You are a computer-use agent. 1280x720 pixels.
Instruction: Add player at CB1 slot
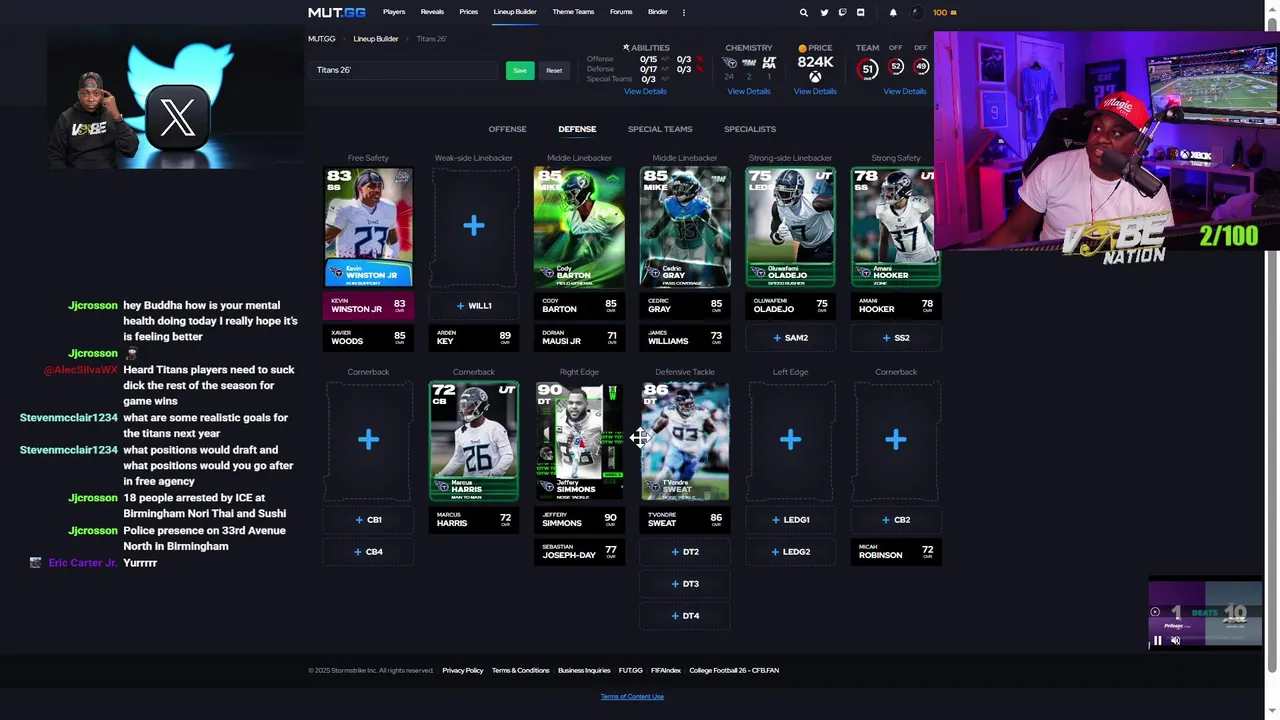tap(368, 520)
